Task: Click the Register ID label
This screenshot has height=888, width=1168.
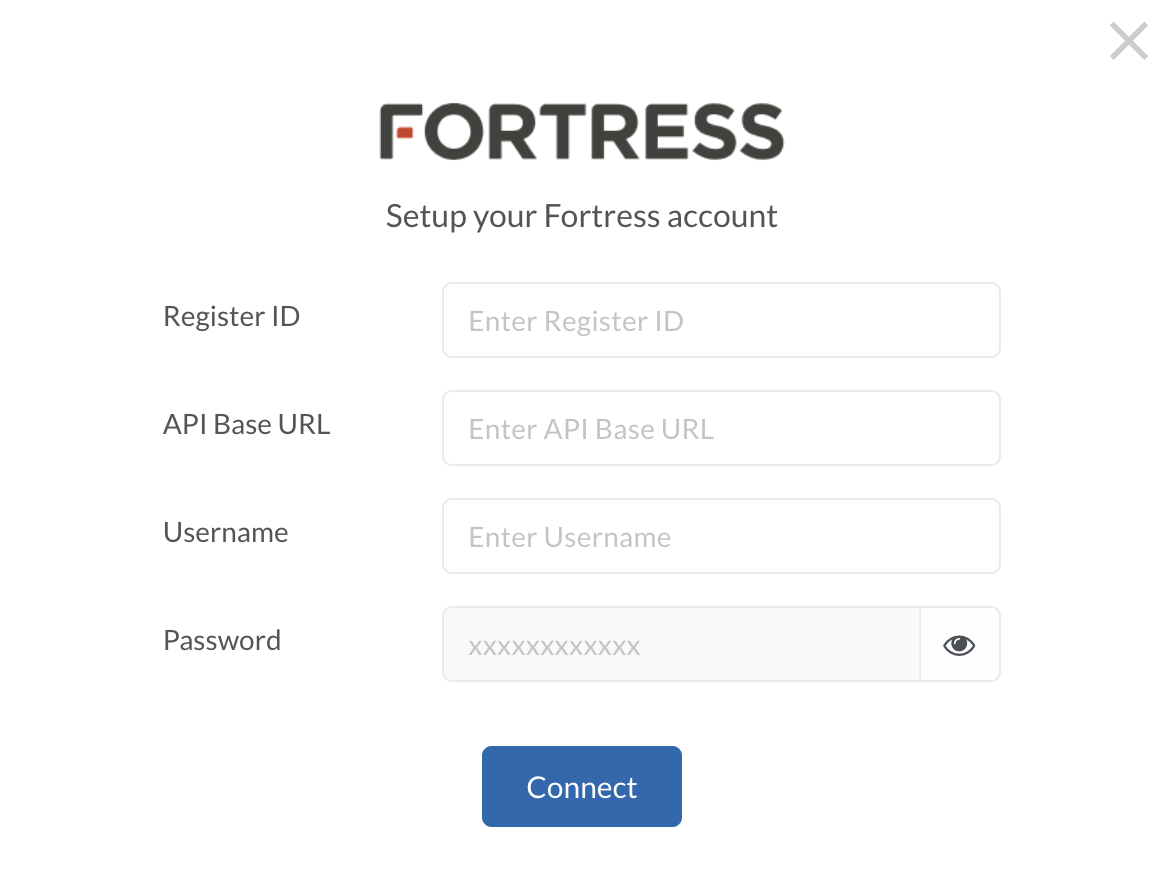Action: 231,316
